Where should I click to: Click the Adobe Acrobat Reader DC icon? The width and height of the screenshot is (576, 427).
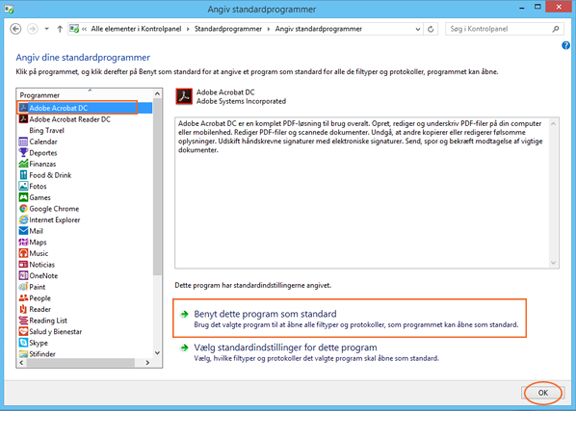pos(23,119)
